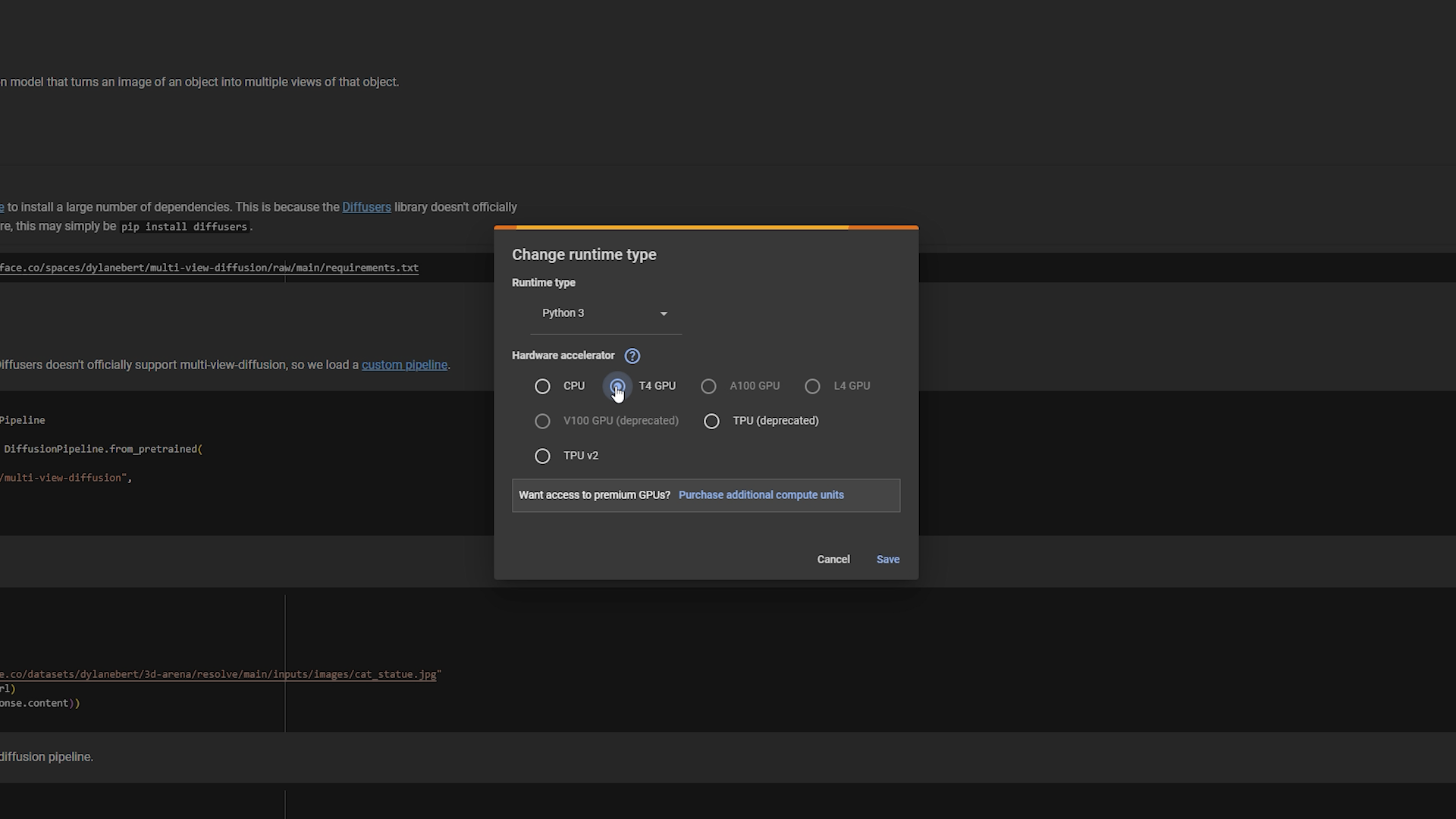Select the A100 GPU accelerator

pos(708,386)
